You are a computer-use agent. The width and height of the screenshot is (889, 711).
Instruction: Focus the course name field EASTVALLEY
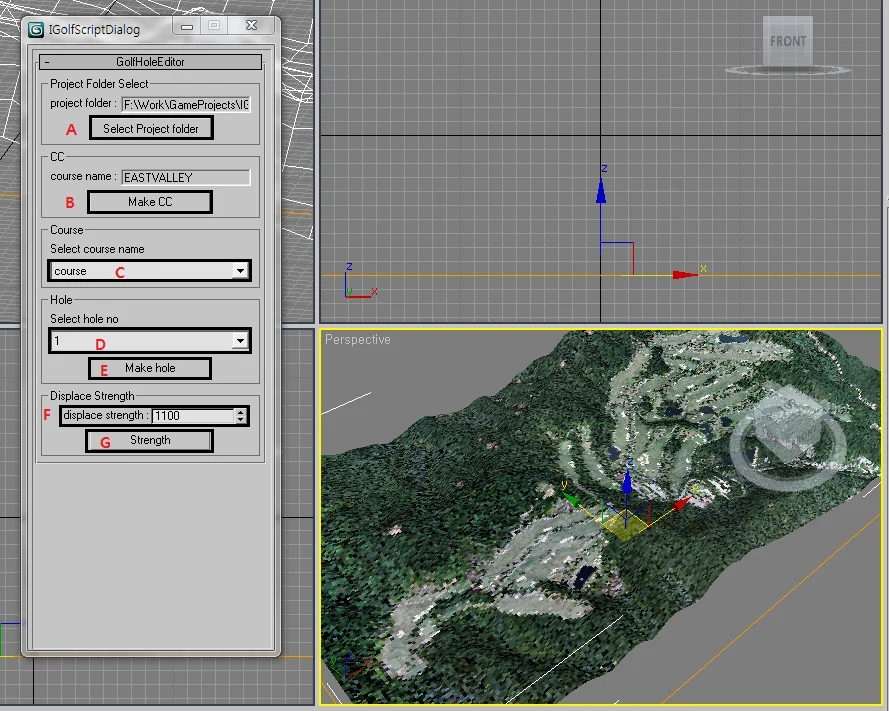point(186,177)
